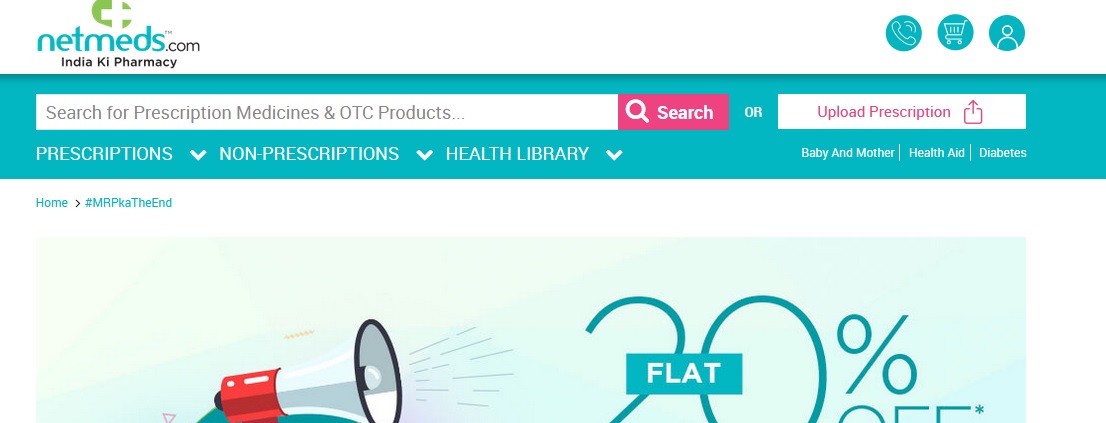Click the magnifier icon in Search
1106x423 pixels.
tap(637, 111)
